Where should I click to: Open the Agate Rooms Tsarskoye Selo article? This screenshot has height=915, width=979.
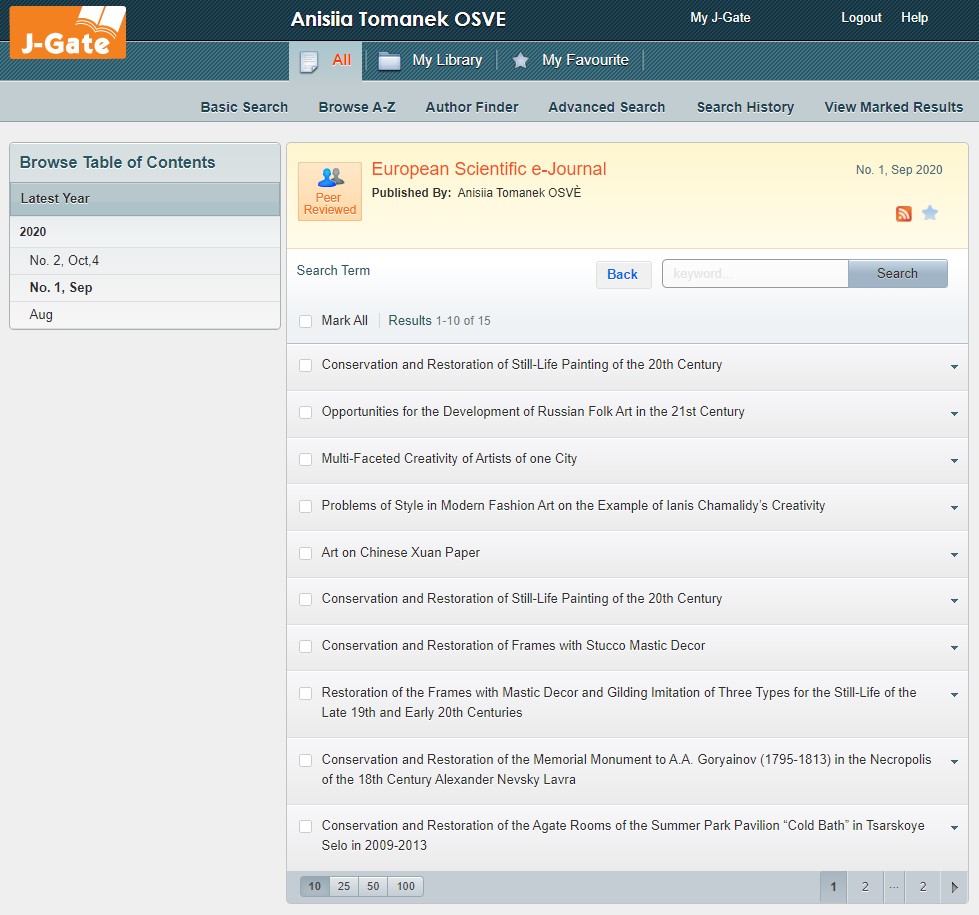point(622,835)
